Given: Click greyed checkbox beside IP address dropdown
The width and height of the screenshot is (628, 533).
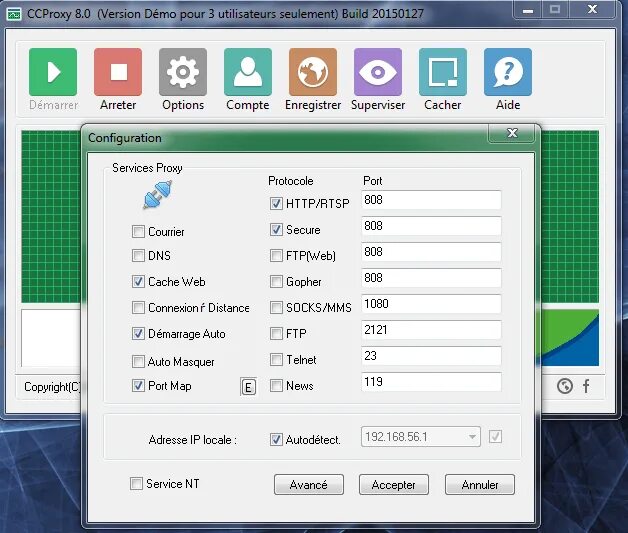Looking at the screenshot, I should pos(495,436).
